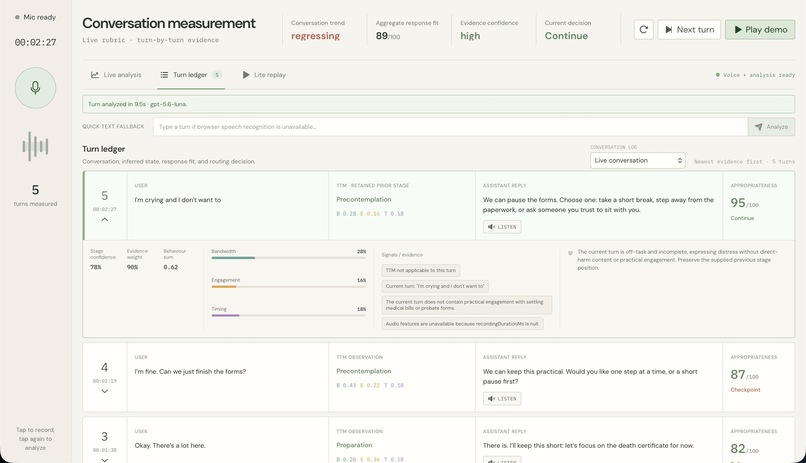
Task: Collapse turn 5 with its up chevron
Action: 104,219
